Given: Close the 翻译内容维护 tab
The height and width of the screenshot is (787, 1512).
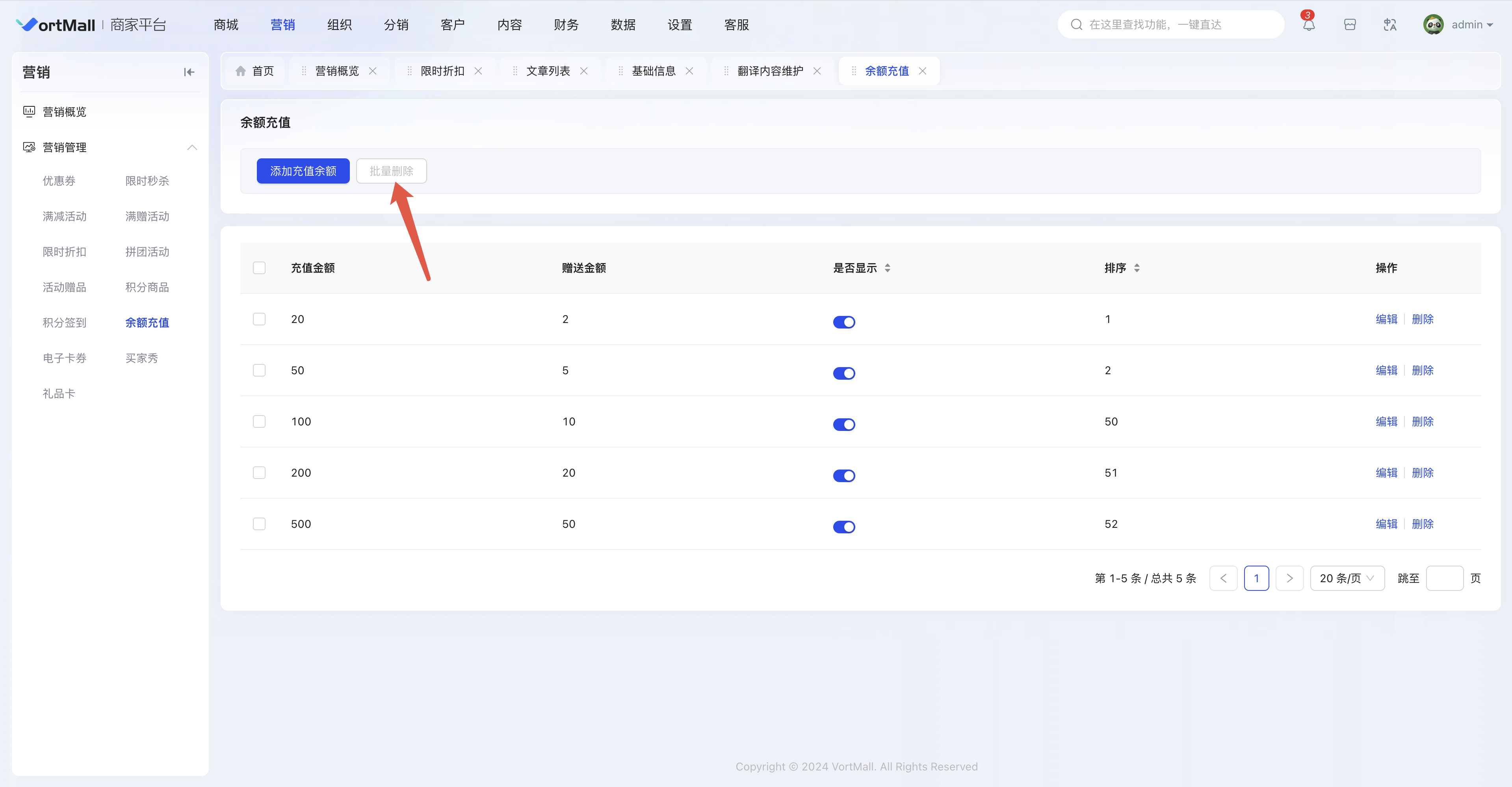Looking at the screenshot, I should 817,71.
